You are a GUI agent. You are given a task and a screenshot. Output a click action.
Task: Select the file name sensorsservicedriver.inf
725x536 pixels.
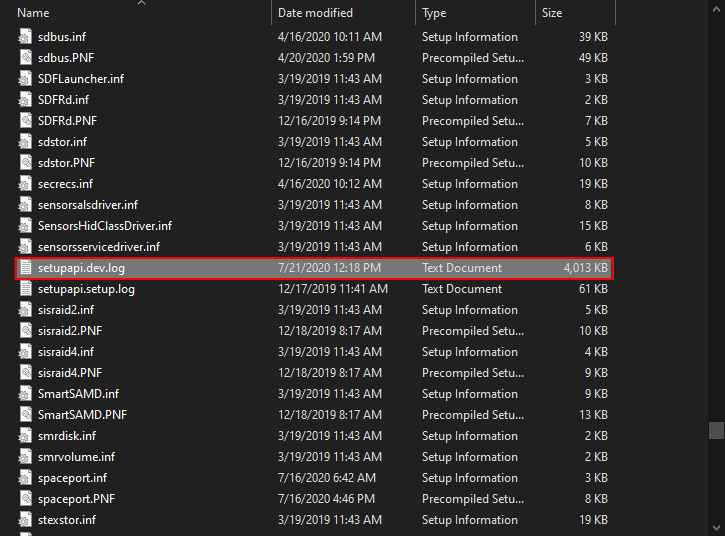[99, 246]
